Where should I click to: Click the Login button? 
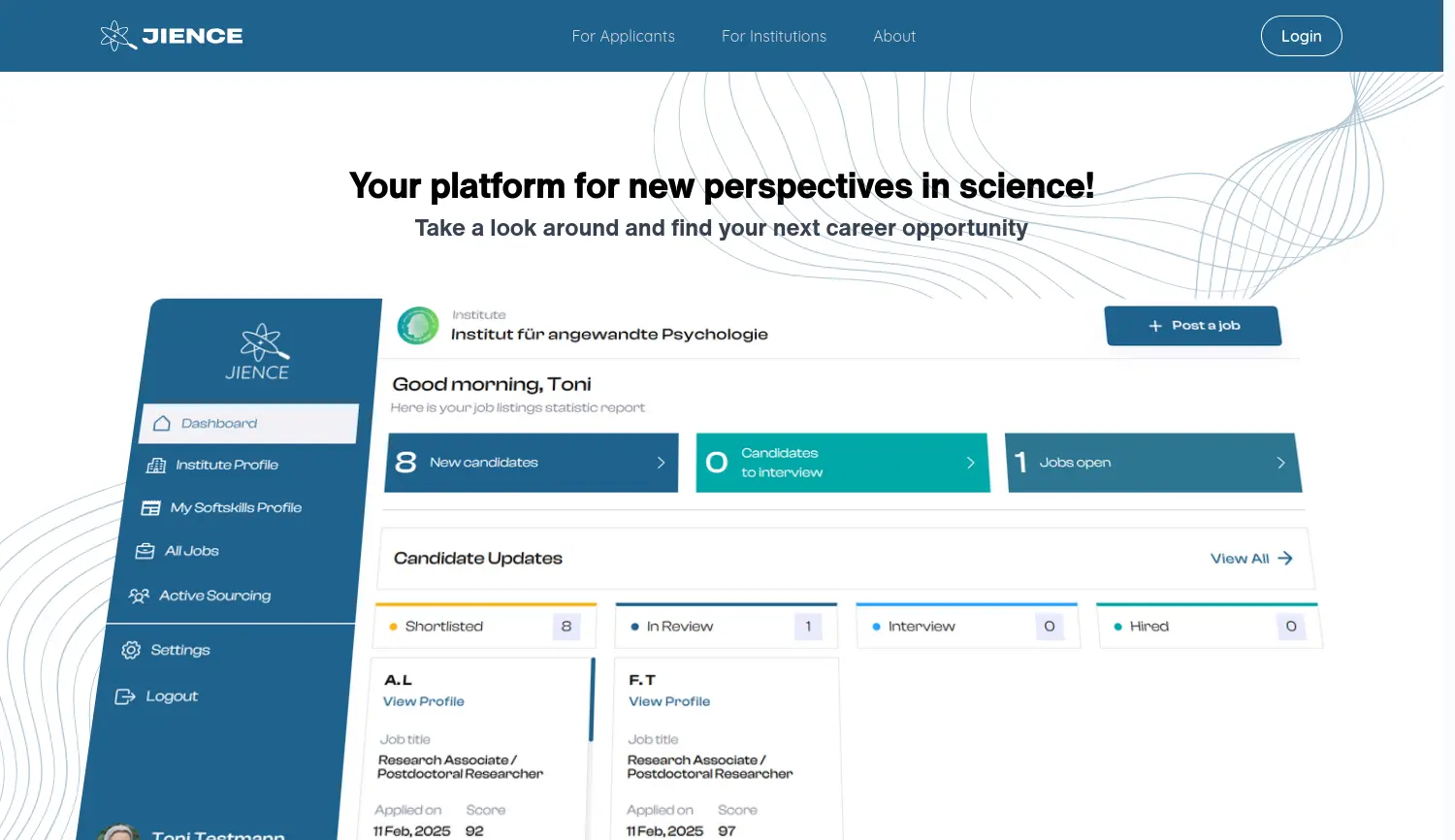[x=1301, y=36]
